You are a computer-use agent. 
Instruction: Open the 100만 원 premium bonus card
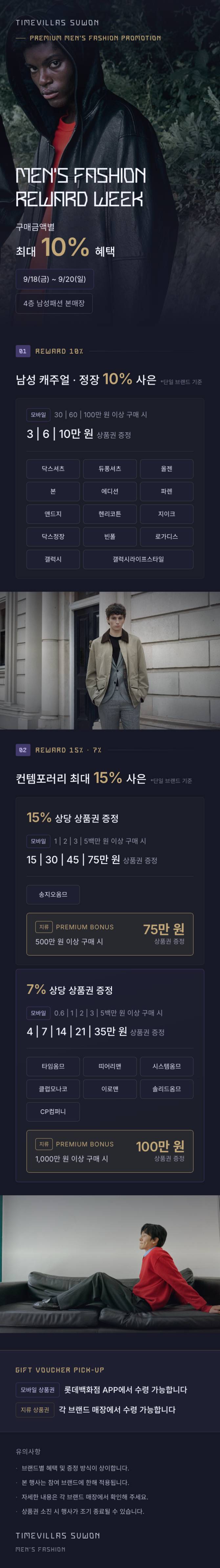pyautogui.click(x=110, y=1151)
